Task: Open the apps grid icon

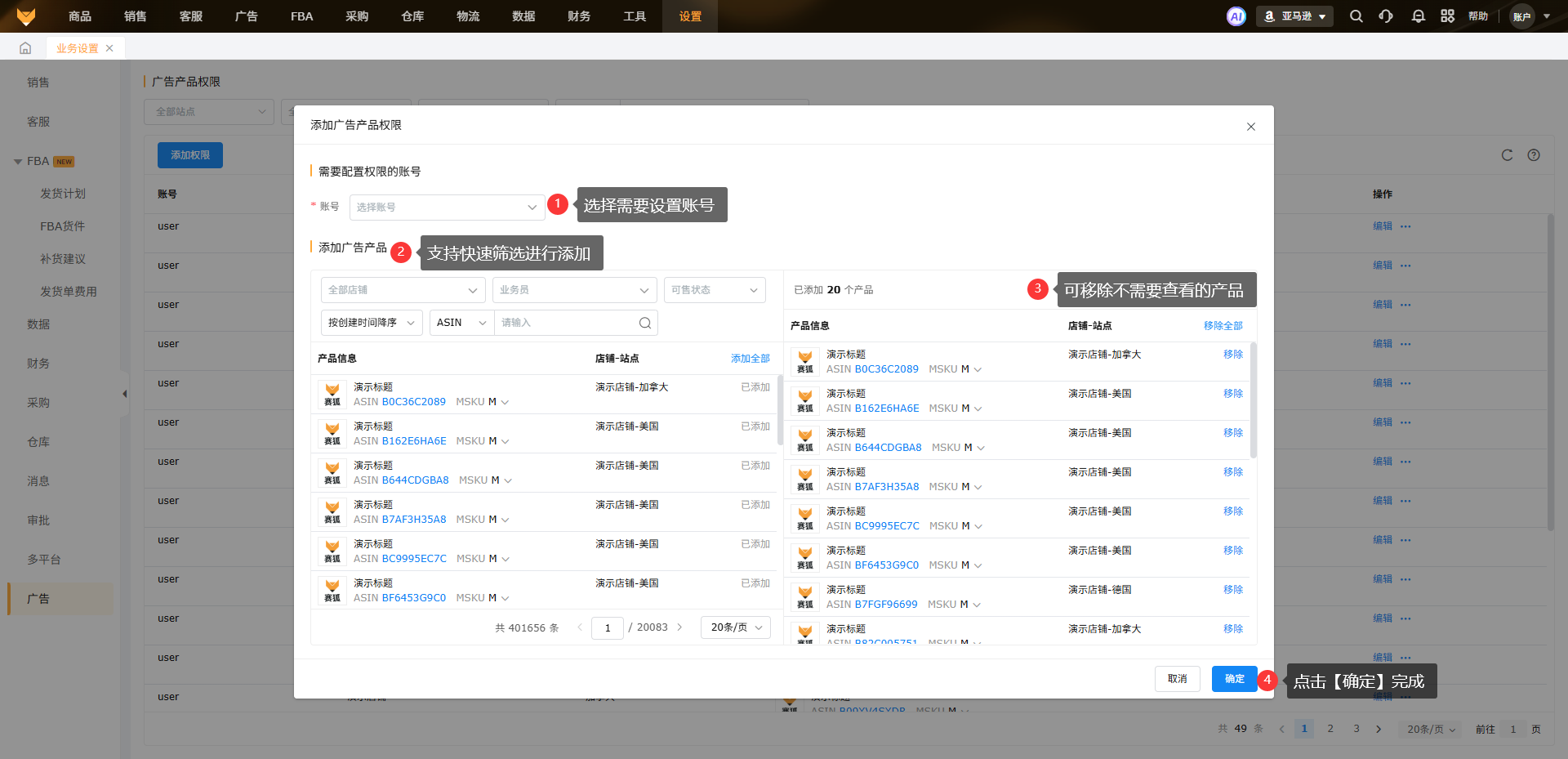Action: (1447, 16)
